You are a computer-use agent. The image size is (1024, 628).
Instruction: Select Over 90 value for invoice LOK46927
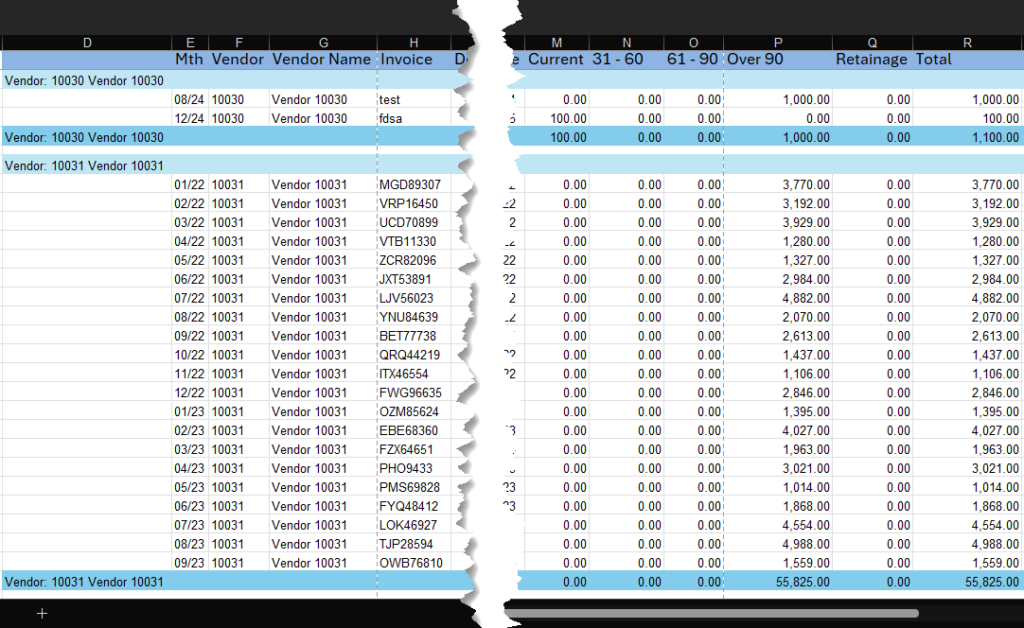pos(778,526)
